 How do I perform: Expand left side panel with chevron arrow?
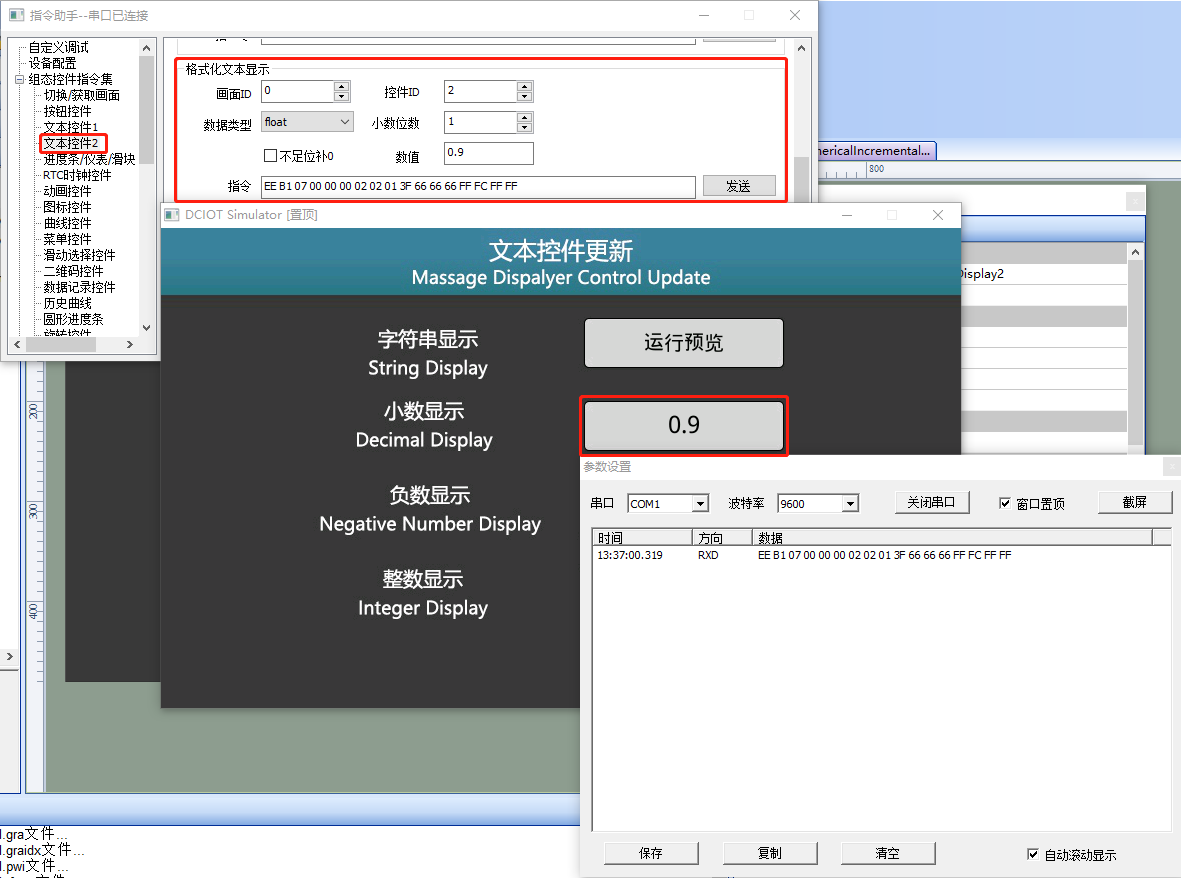click(x=9, y=657)
